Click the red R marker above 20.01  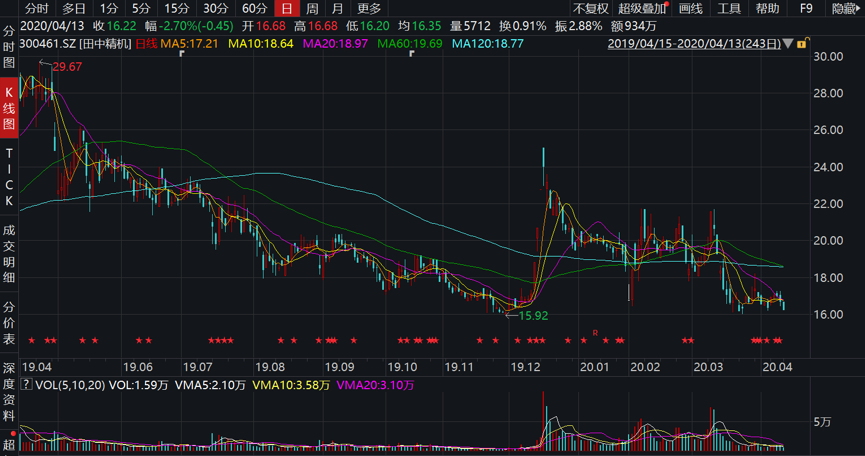(595, 331)
